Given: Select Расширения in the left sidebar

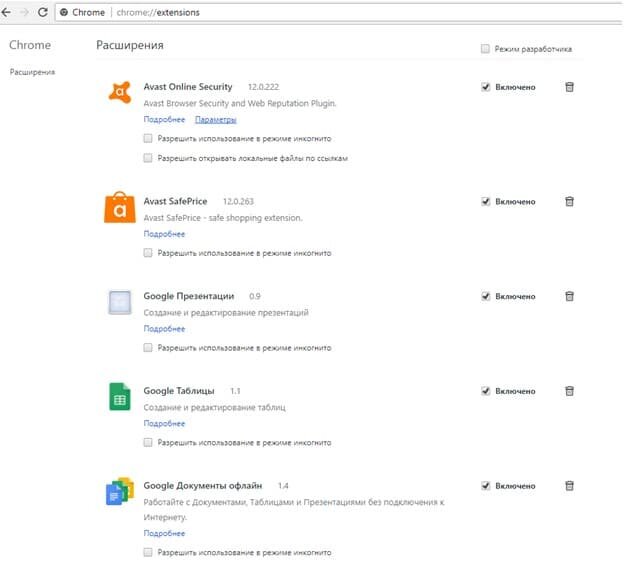Looking at the screenshot, I should pos(32,72).
